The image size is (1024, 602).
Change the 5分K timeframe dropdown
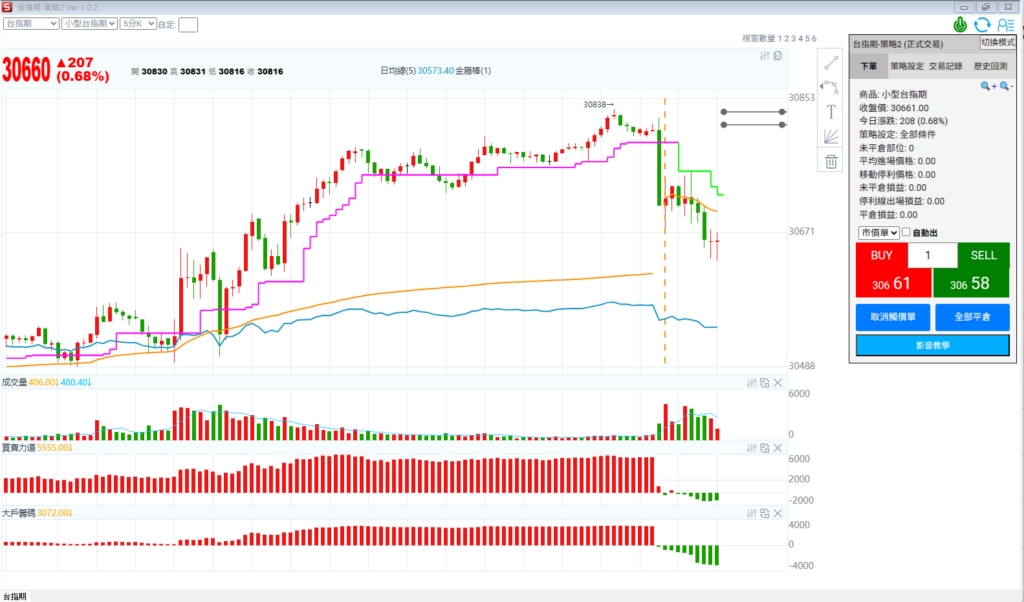click(136, 23)
